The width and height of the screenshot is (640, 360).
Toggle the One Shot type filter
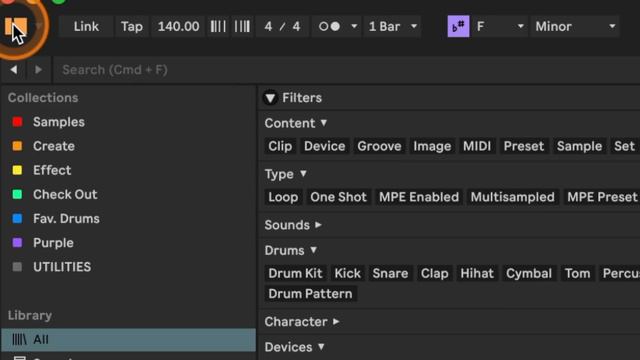338,197
